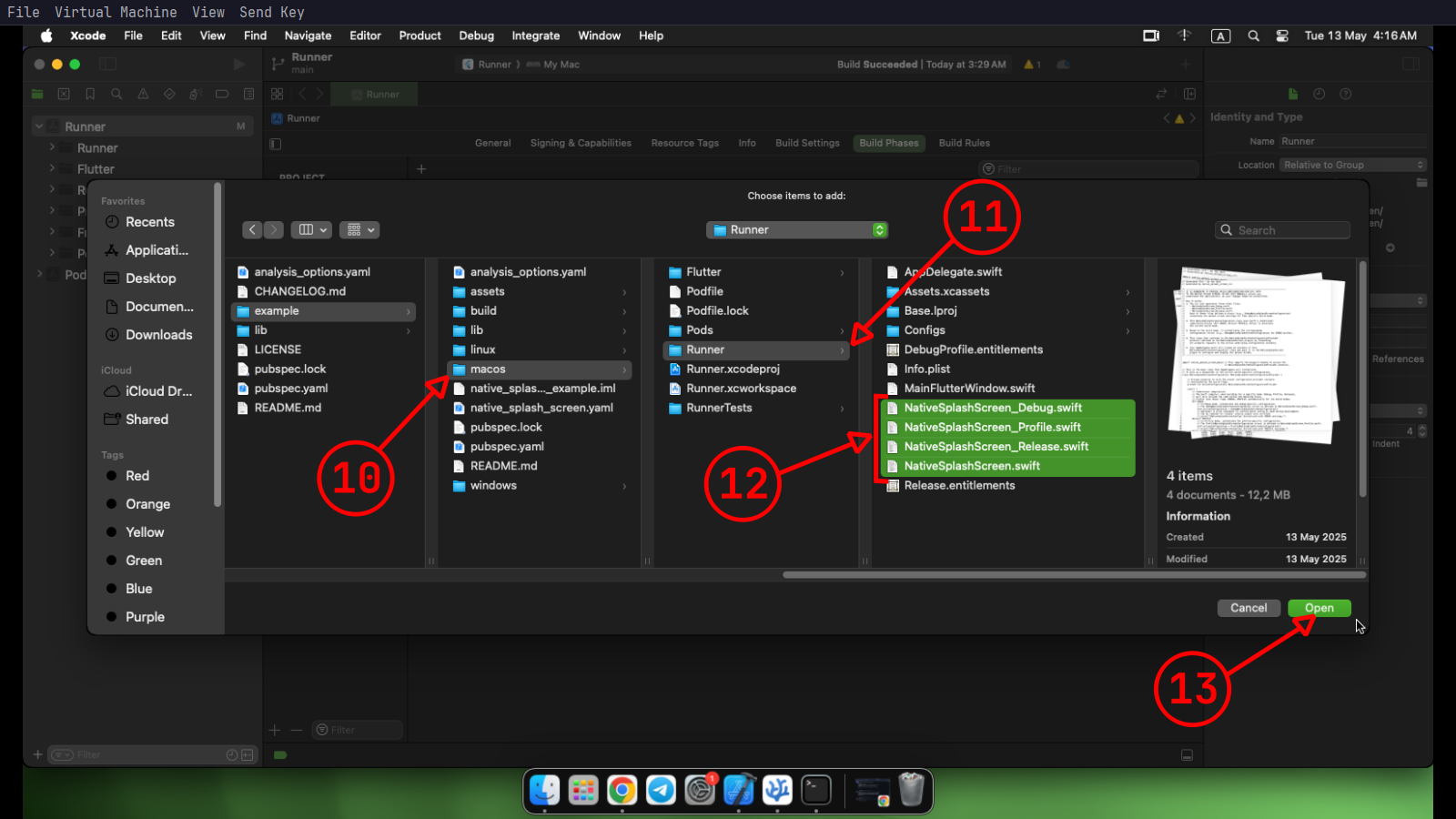The height and width of the screenshot is (819, 1456).
Task: Switch to the Build Rules tab
Action: [964, 143]
